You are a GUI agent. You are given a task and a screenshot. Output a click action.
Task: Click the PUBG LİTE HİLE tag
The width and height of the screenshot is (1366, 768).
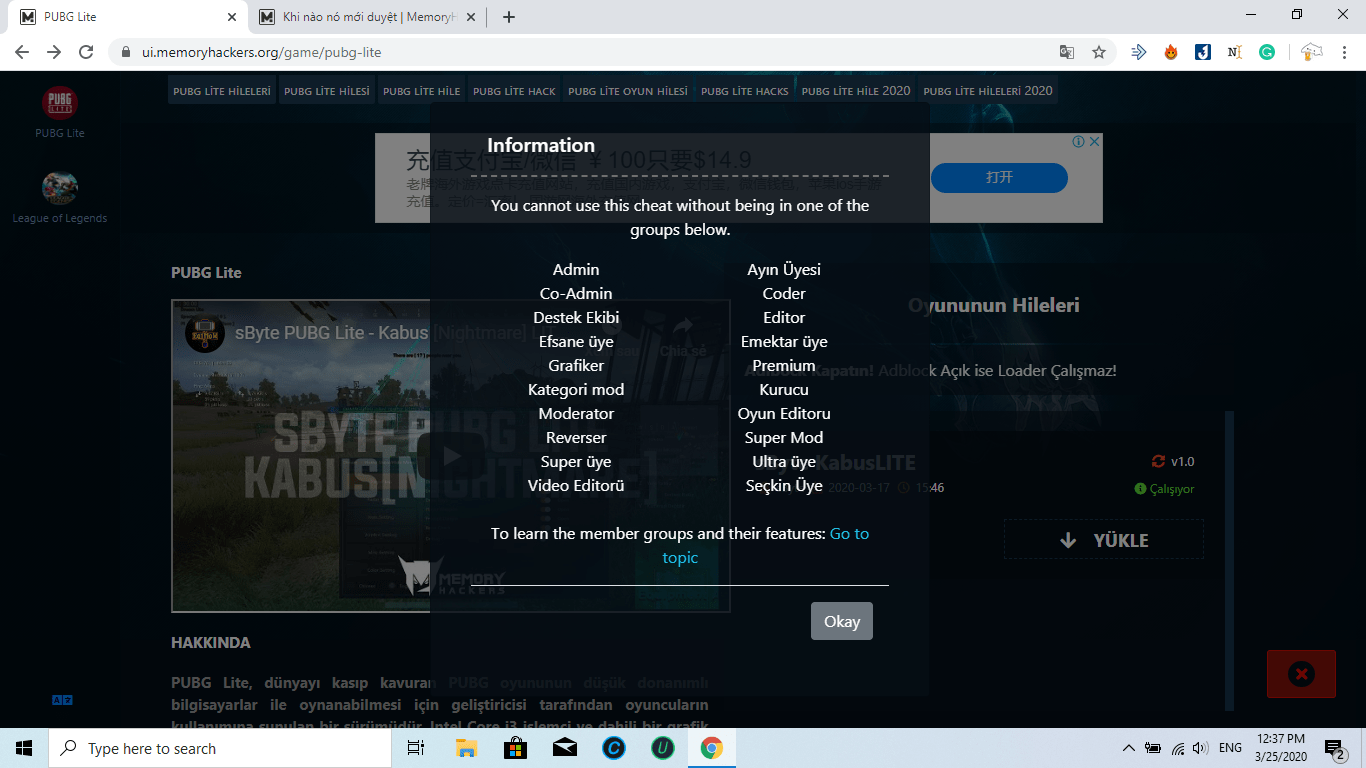[422, 91]
